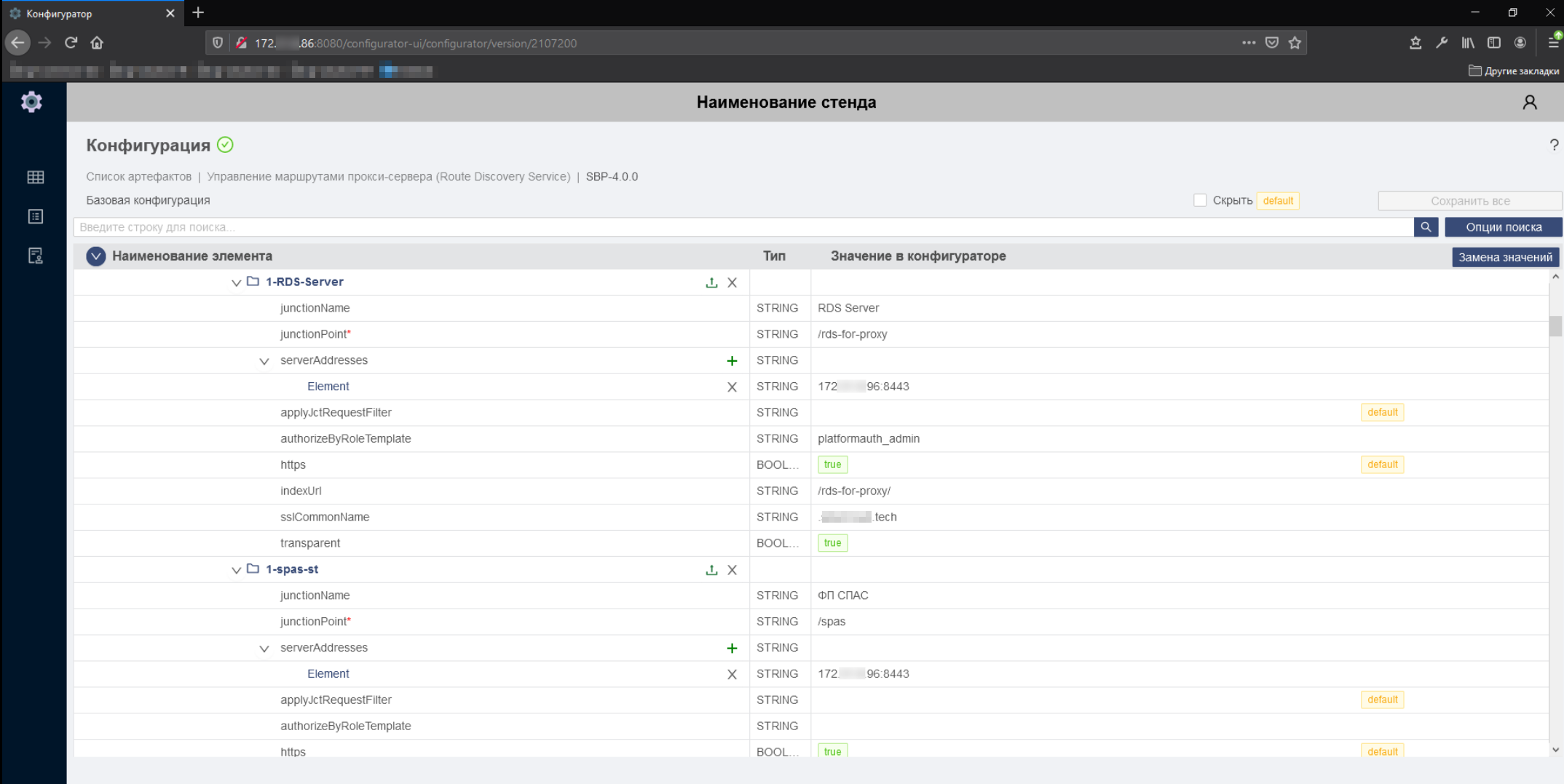Click the Опции поиска button
Viewport: 1564px width, 784px height.
[x=1503, y=227]
